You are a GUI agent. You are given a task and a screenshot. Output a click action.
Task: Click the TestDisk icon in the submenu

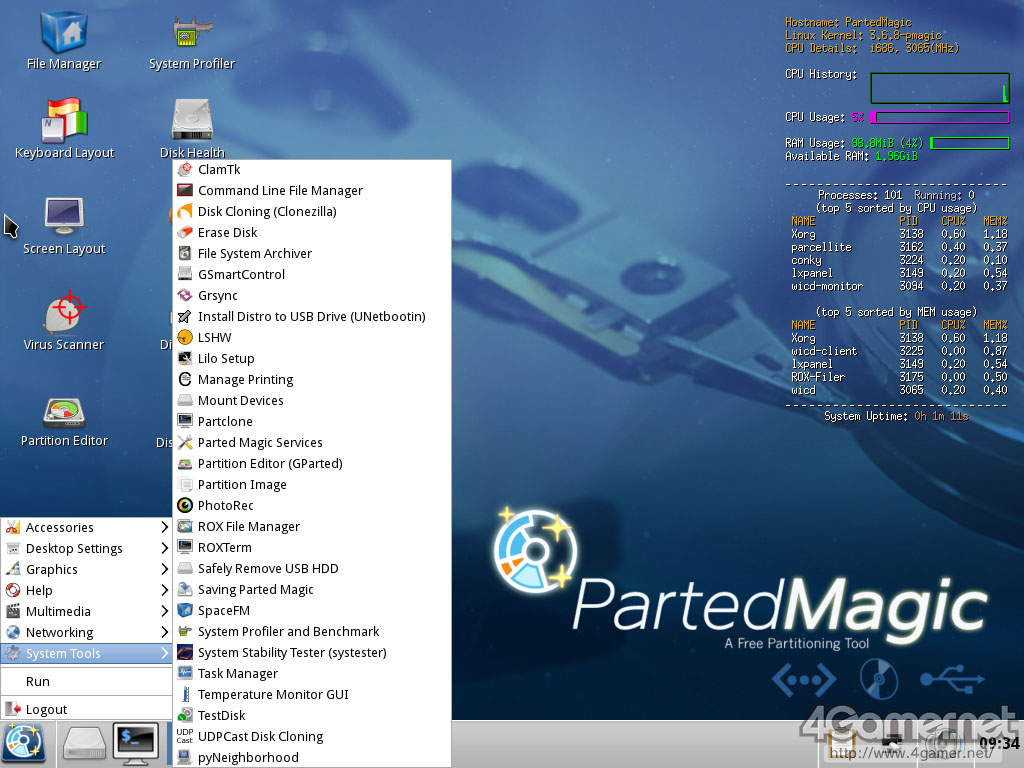tap(185, 715)
